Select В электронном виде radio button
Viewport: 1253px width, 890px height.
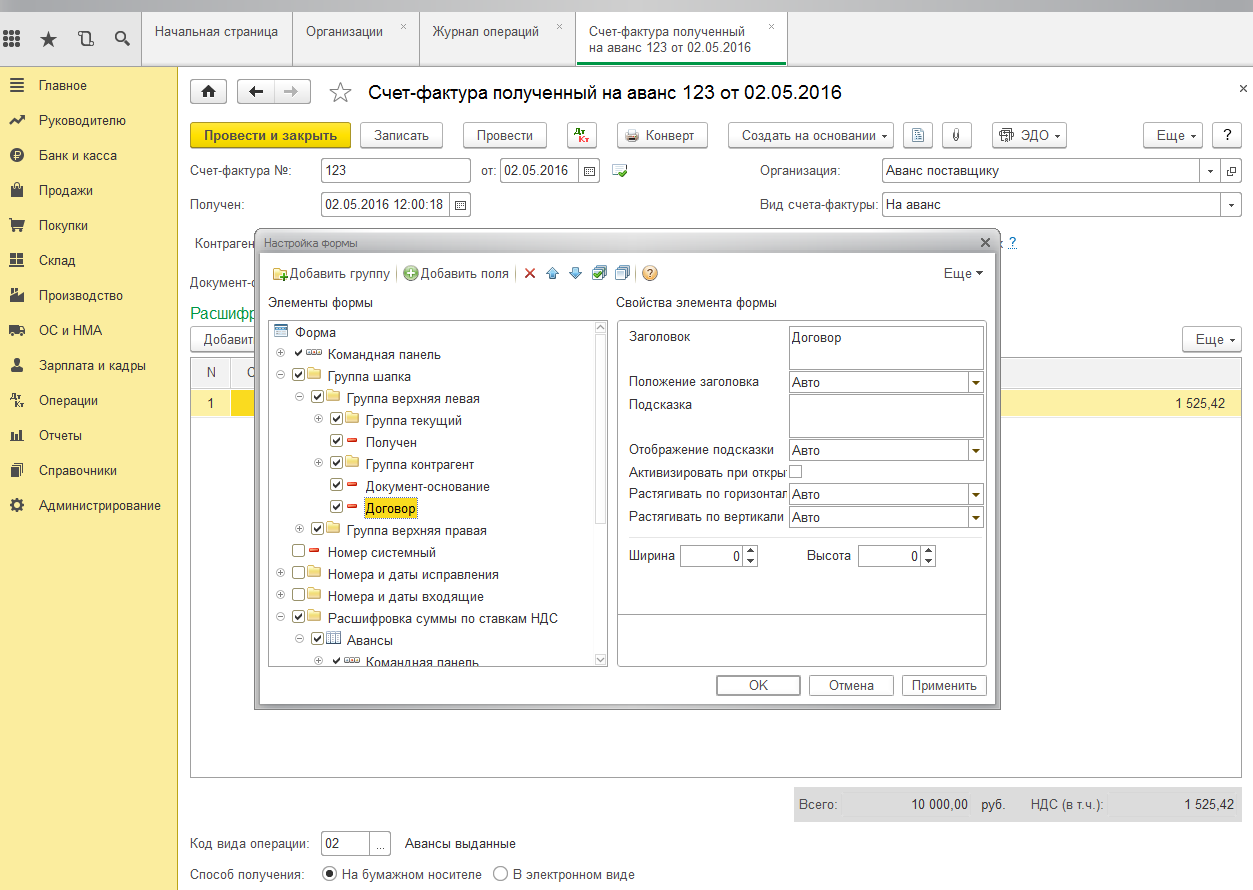pos(501,874)
